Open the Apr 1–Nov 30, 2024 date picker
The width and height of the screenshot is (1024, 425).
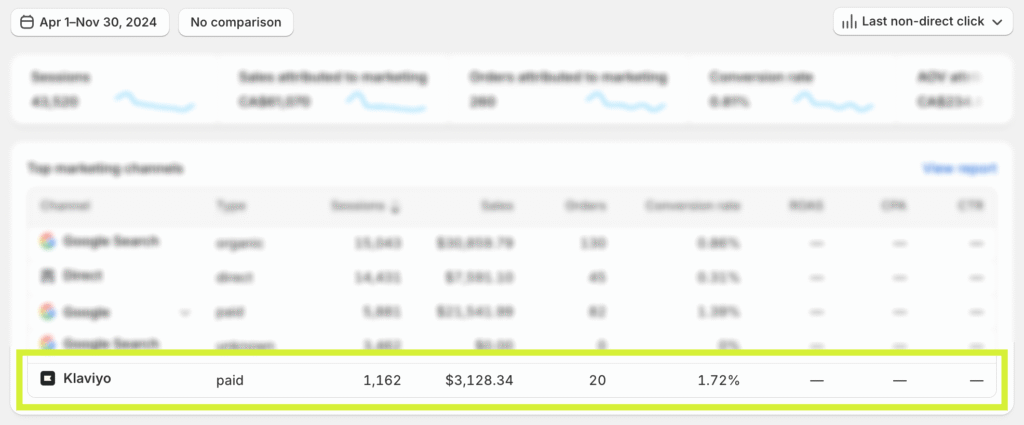(x=90, y=22)
